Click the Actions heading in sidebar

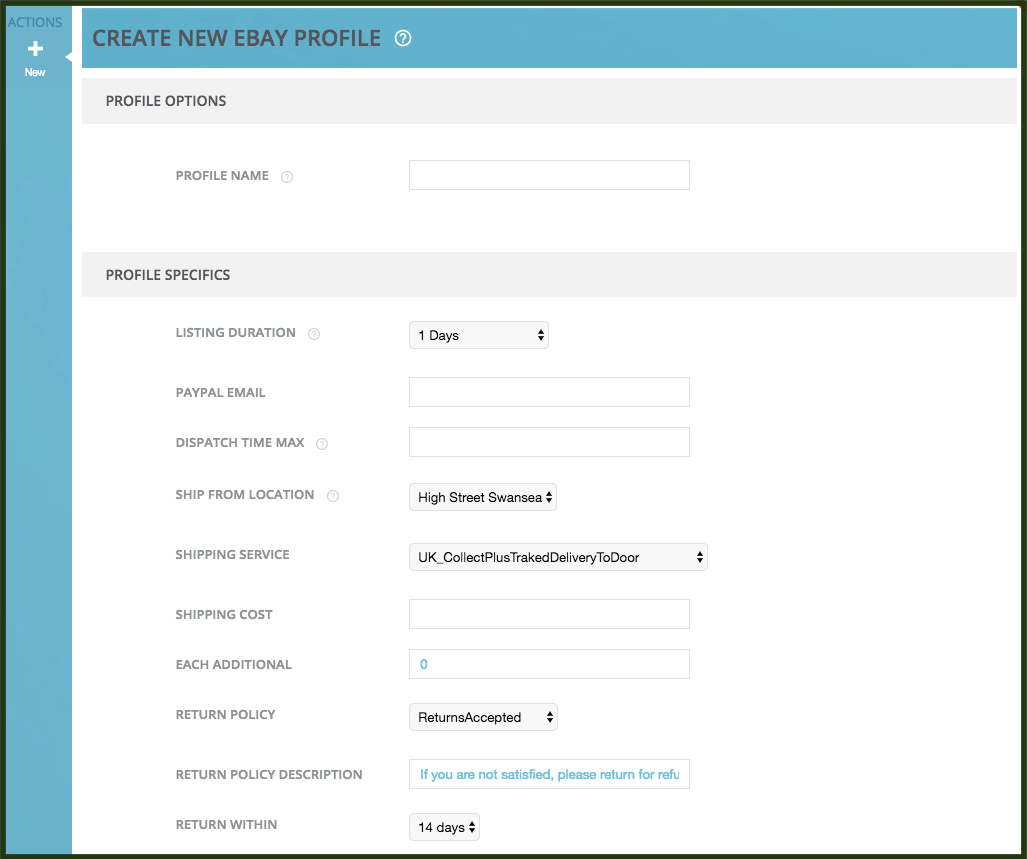click(35, 22)
